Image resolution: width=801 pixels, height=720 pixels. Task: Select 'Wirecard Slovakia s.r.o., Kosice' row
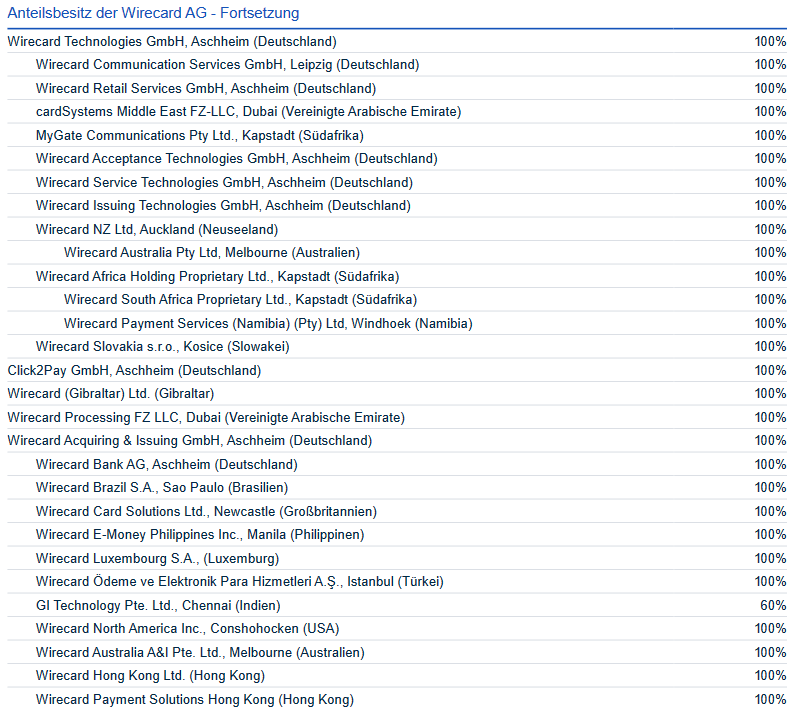click(397, 347)
